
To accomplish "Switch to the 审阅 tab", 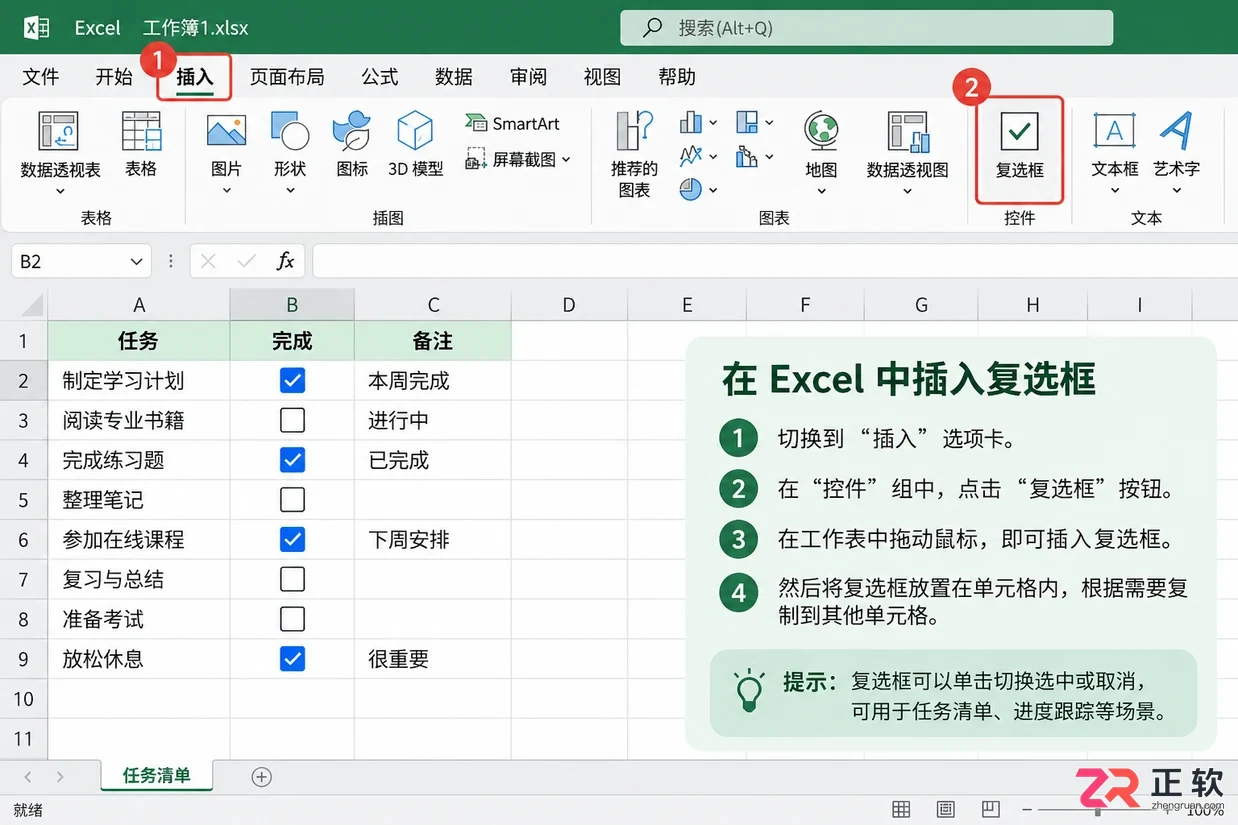I will pyautogui.click(x=528, y=77).
